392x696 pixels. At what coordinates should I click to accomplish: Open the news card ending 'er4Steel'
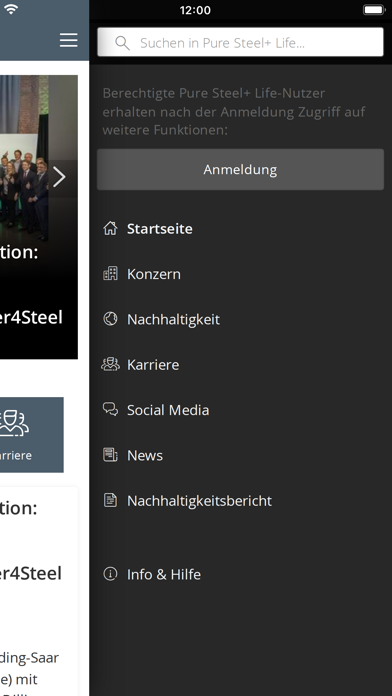[39, 591]
